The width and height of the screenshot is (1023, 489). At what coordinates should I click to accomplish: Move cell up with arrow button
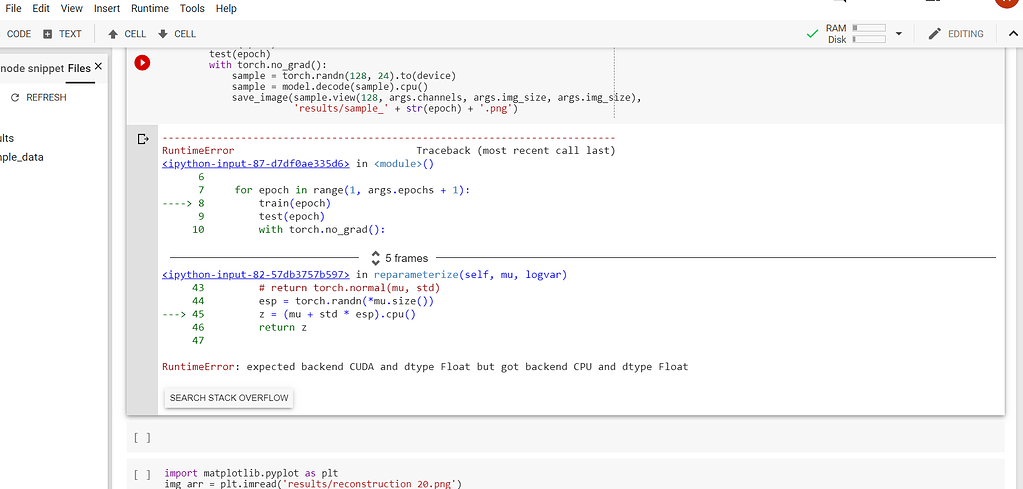coord(127,34)
